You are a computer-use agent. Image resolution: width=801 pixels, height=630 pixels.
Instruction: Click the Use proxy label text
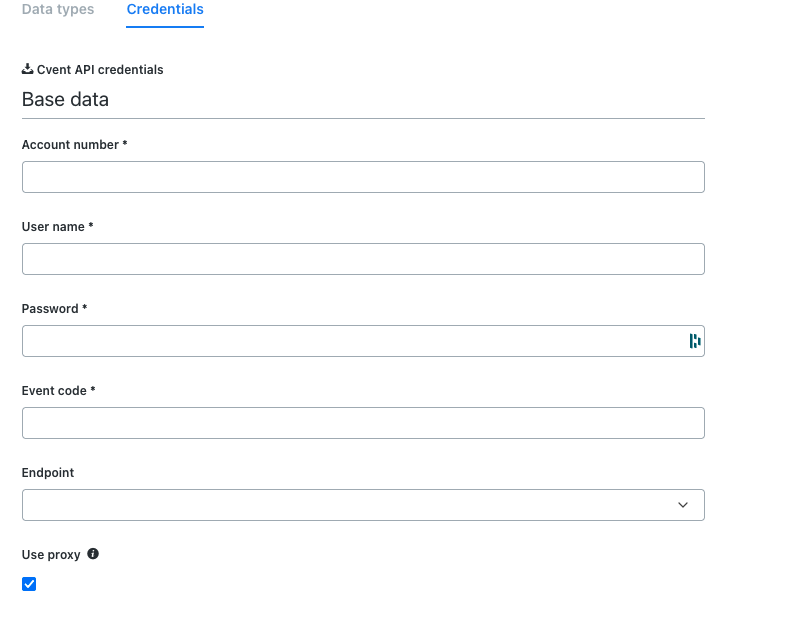[x=51, y=555]
